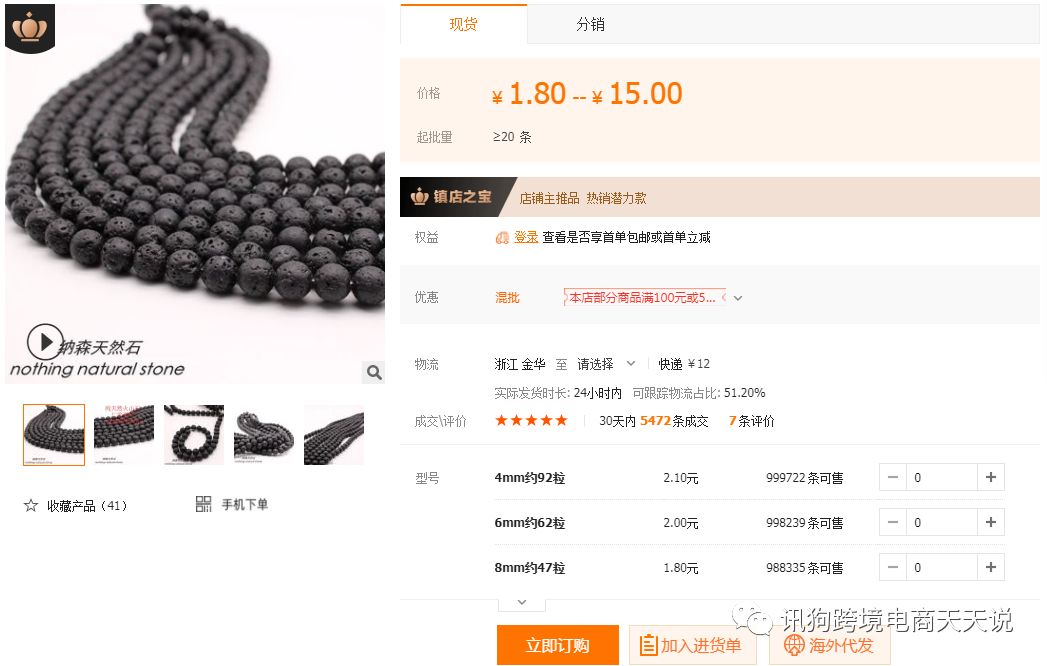
Task: Expand more model options below size list
Action: [521, 603]
